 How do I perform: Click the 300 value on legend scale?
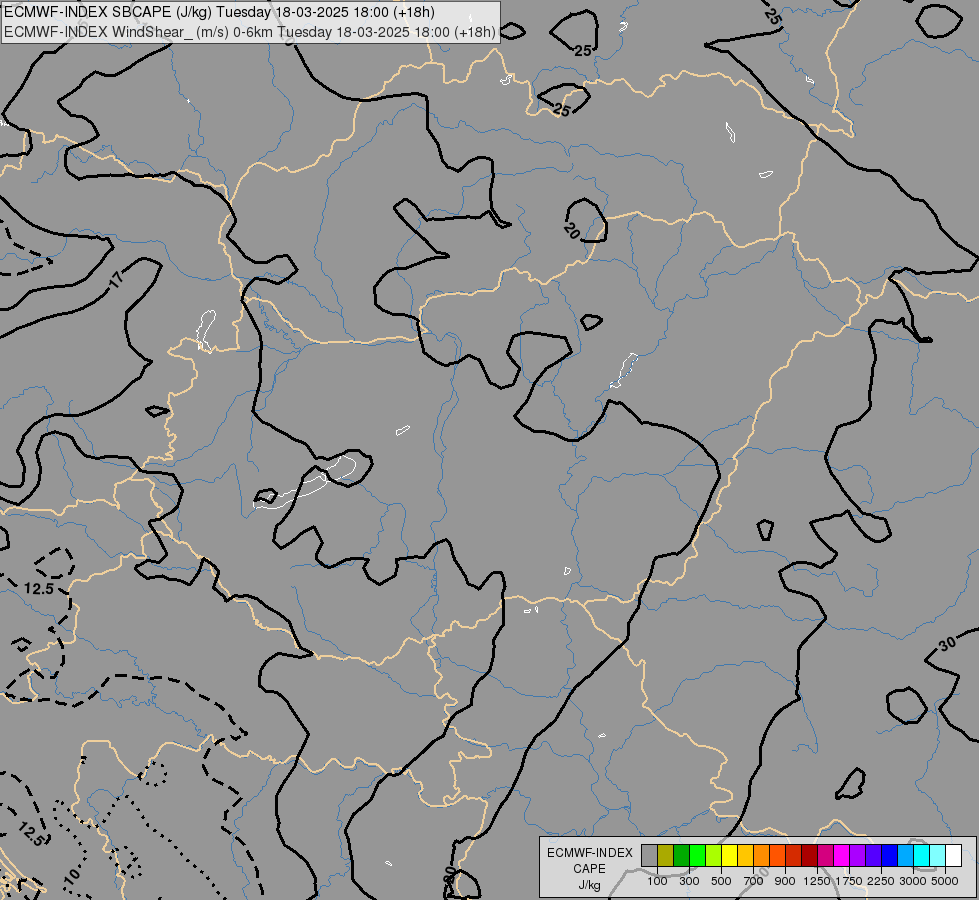tap(689, 881)
